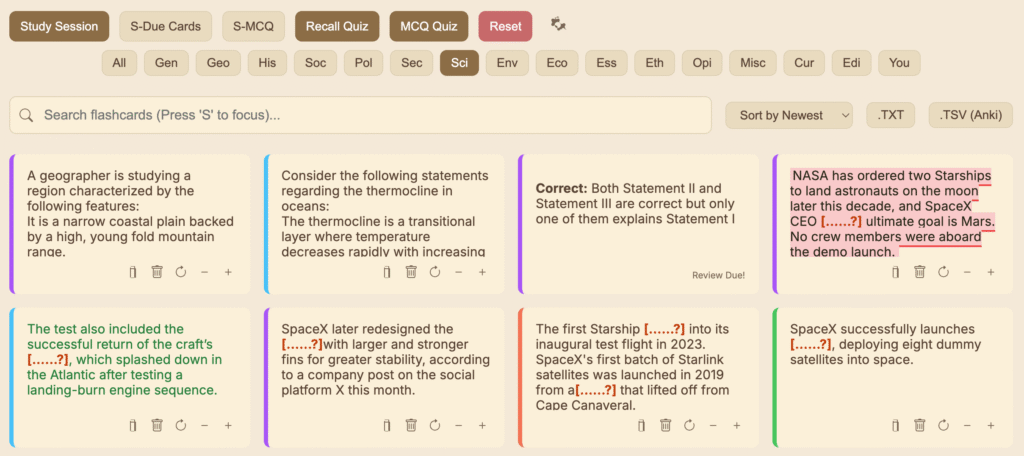
Task: Trash the eight dummy satellites flashcard
Action: tap(920, 425)
